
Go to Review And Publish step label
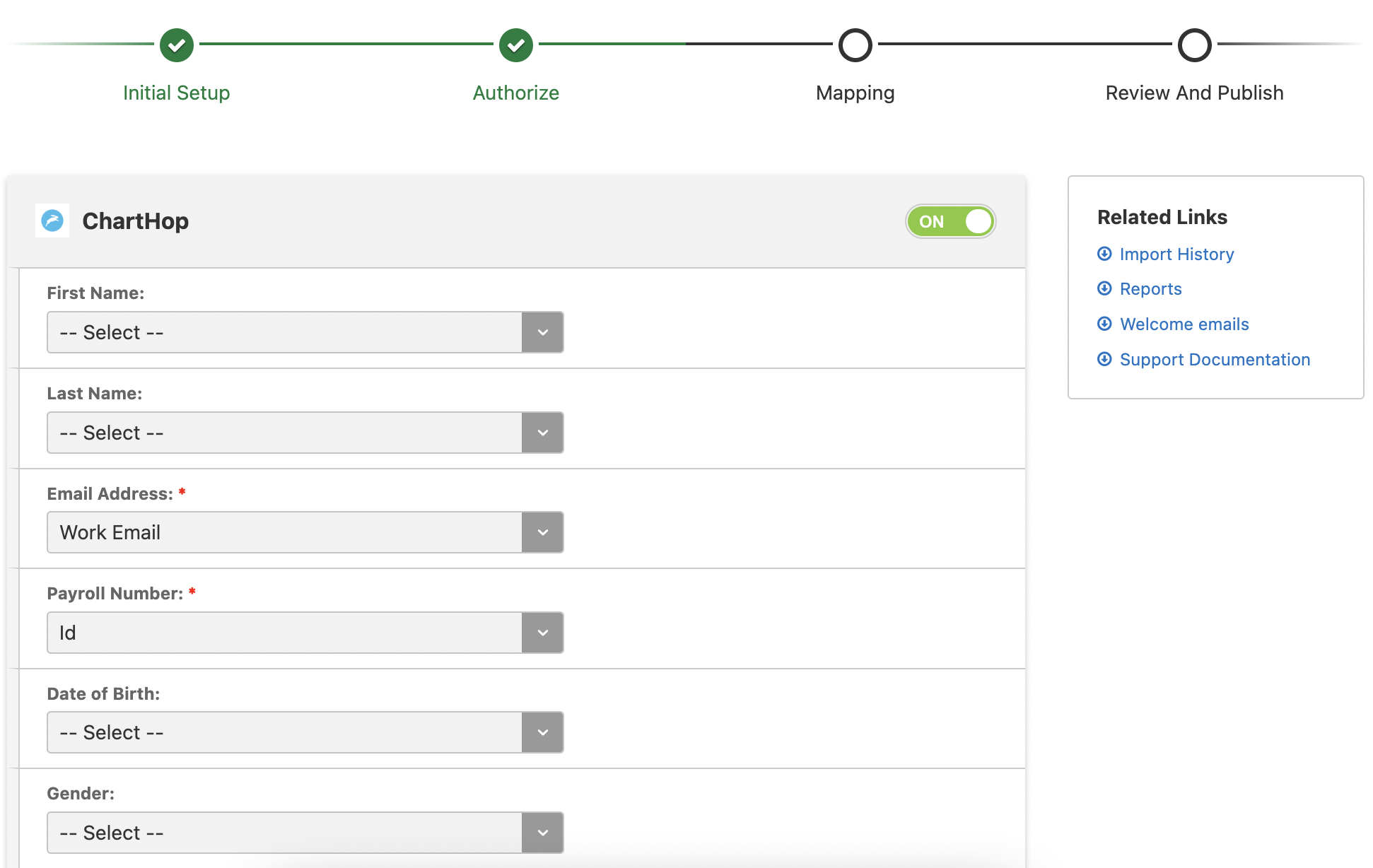coord(1195,93)
